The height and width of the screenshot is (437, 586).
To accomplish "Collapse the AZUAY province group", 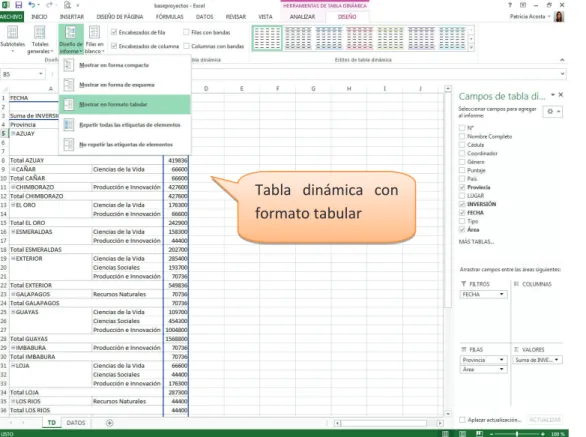I will click(x=13, y=133).
